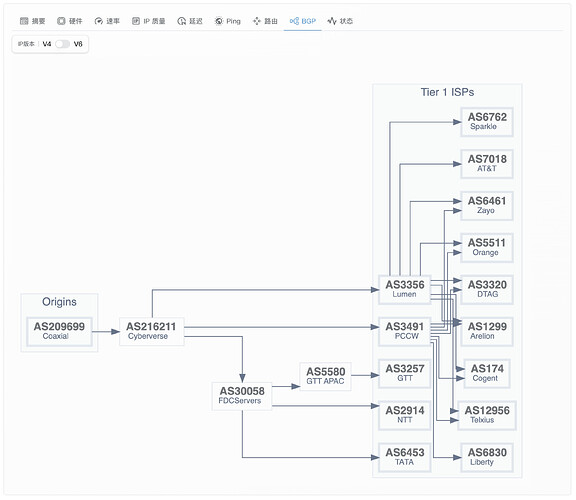Click the AS6453 TATA node
The image size is (576, 500).
(404, 457)
